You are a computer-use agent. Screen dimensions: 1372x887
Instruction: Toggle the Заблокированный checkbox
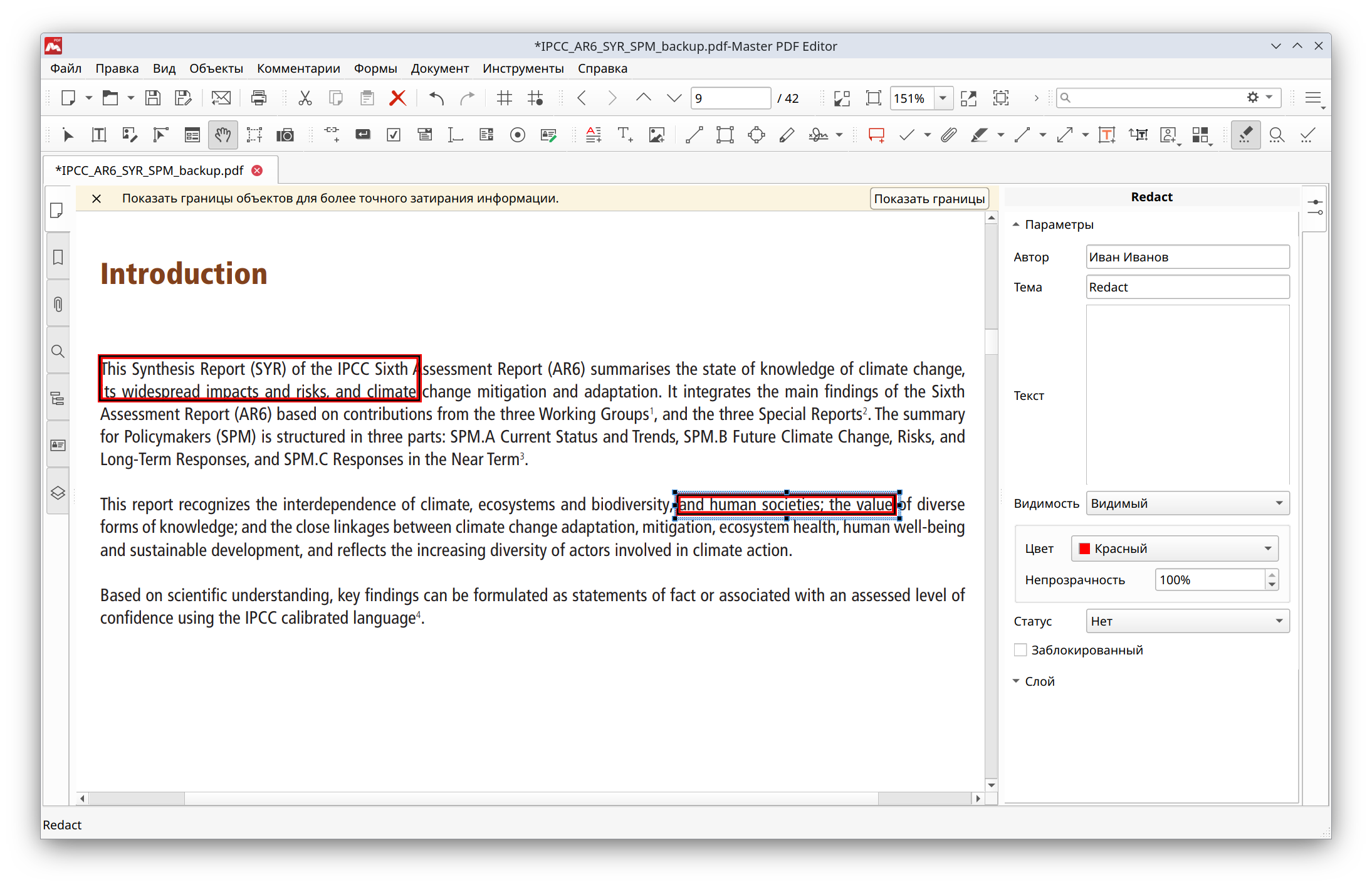tap(1020, 650)
